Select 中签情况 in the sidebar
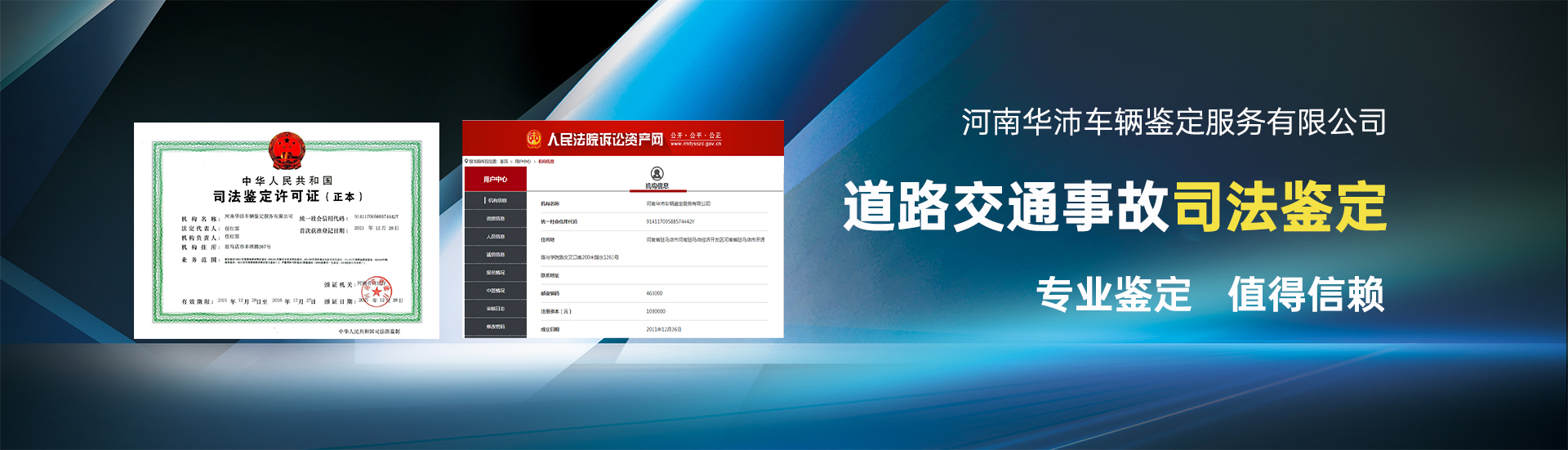Viewport: 1568px width, 450px height. (496, 290)
